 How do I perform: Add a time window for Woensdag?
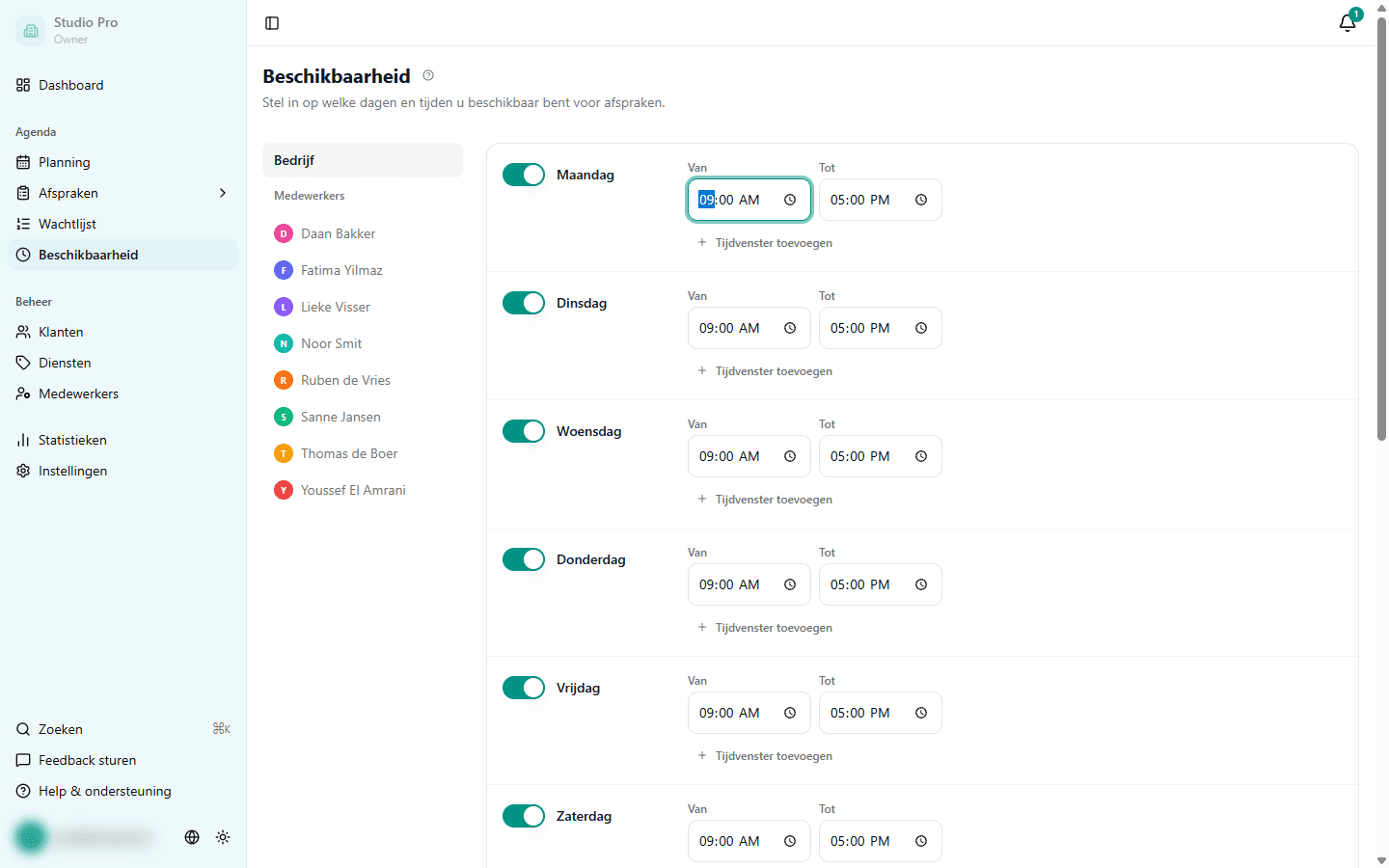(x=765, y=500)
